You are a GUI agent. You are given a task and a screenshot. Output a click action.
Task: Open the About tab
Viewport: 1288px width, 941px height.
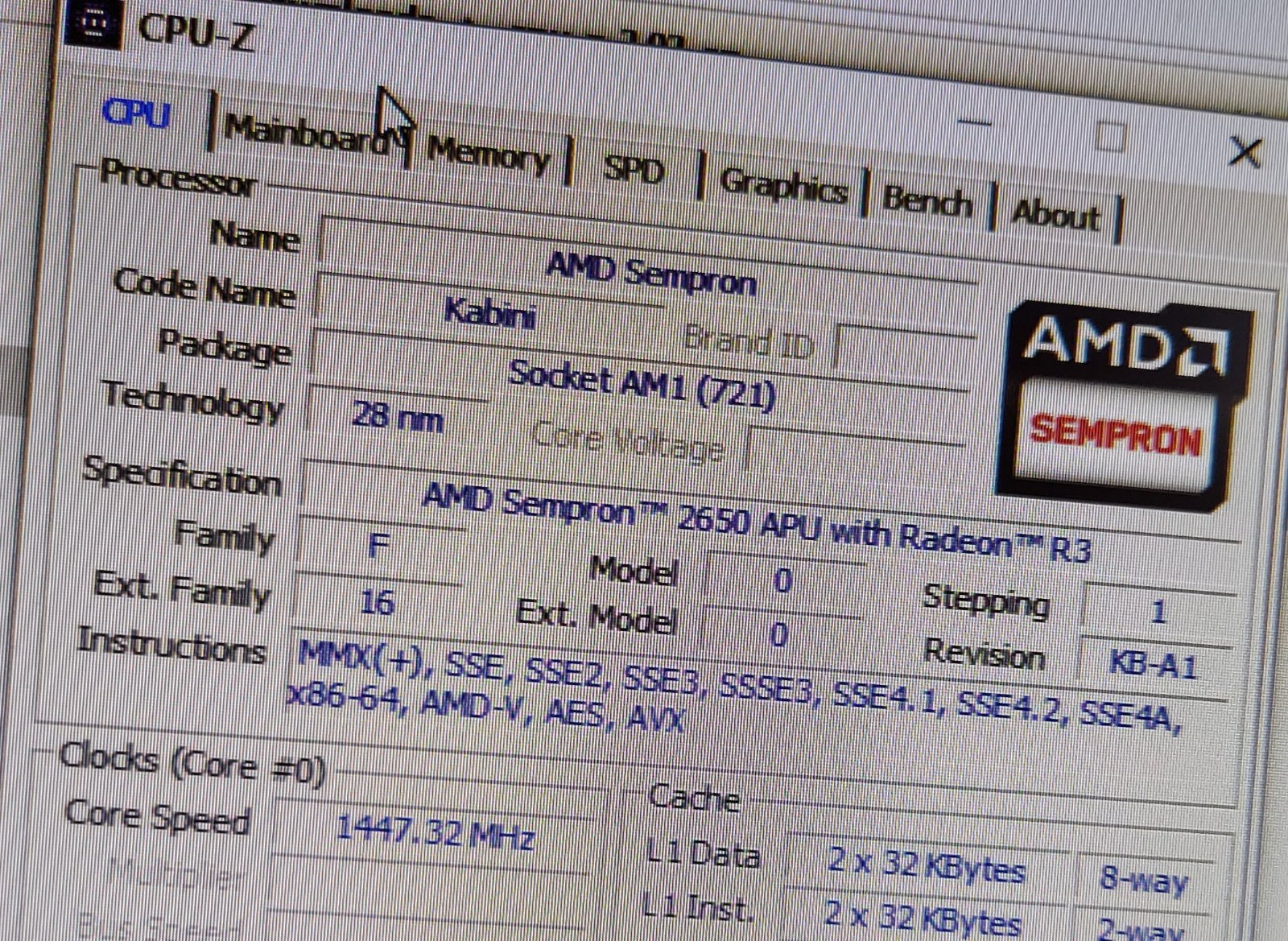tap(1055, 215)
